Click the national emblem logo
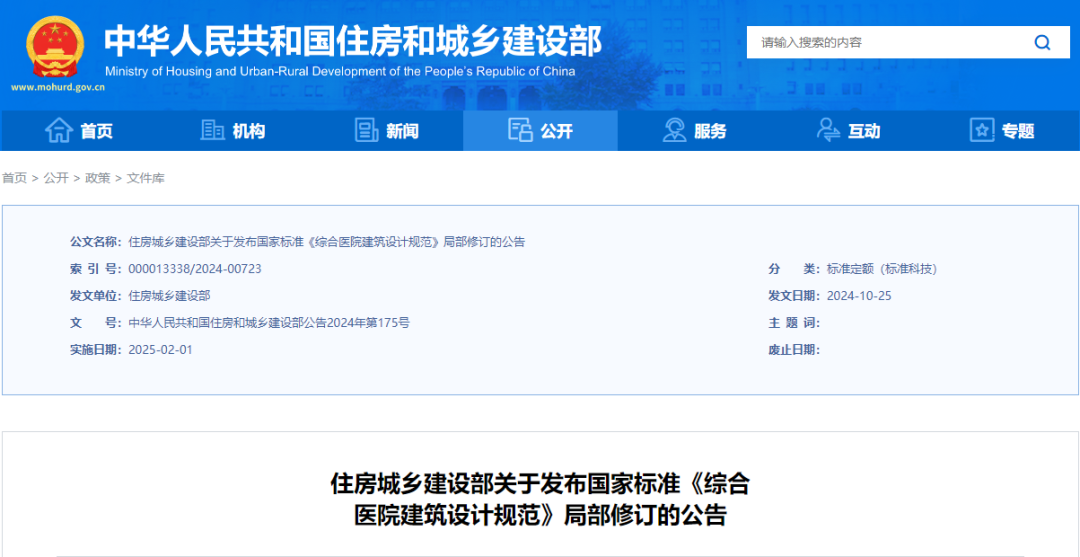Screen dimensions: 1080x557 point(55,46)
